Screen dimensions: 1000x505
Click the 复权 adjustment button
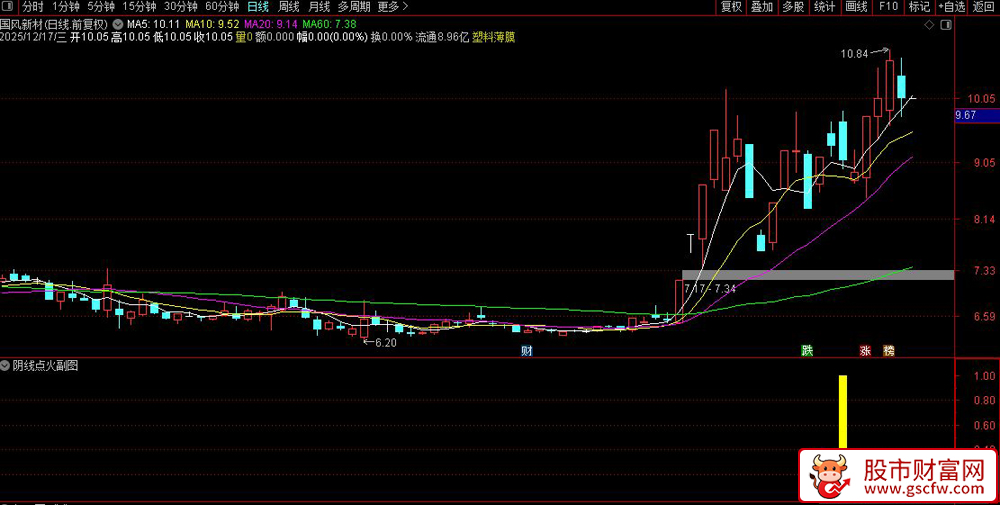point(731,7)
